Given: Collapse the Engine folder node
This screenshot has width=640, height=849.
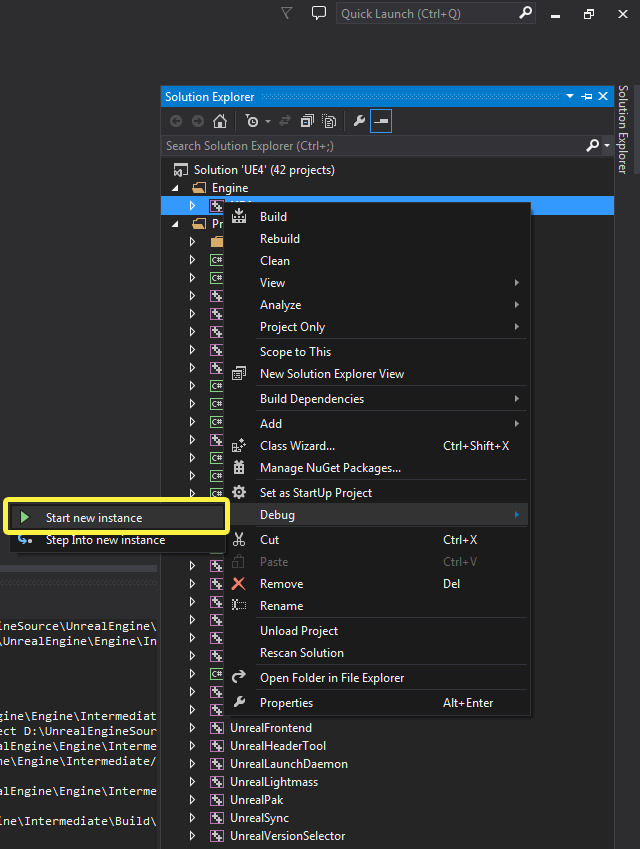Looking at the screenshot, I should [x=175, y=188].
